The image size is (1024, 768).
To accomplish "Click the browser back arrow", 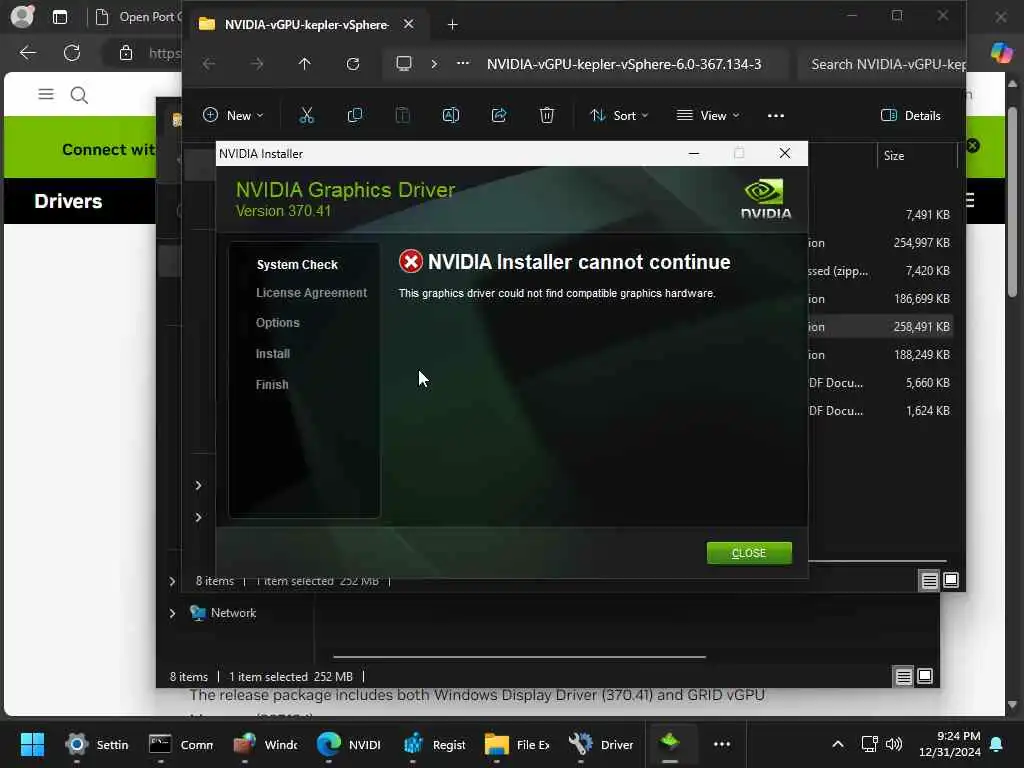I will click(27, 53).
